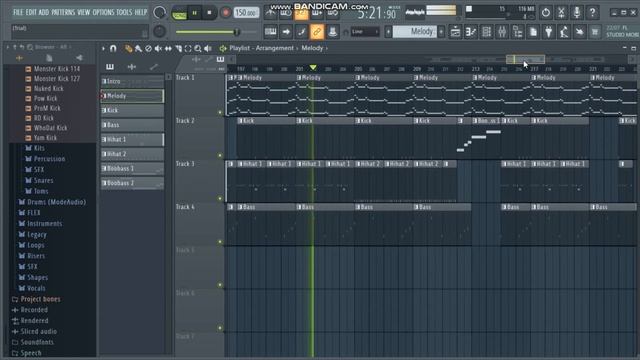Stop playback with the stop button
640x360 pixels.
click(209, 13)
